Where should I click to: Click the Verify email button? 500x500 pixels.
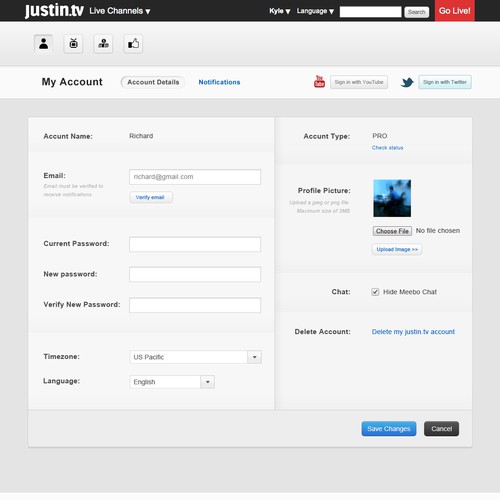coord(151,197)
